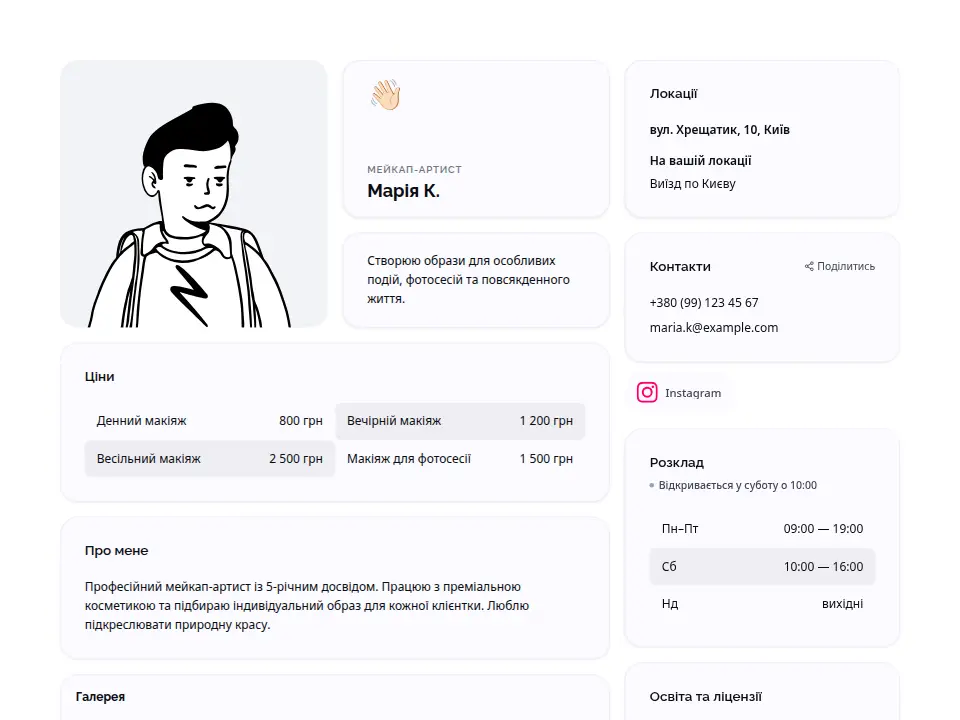Click the Ціни section heading

tap(99, 377)
